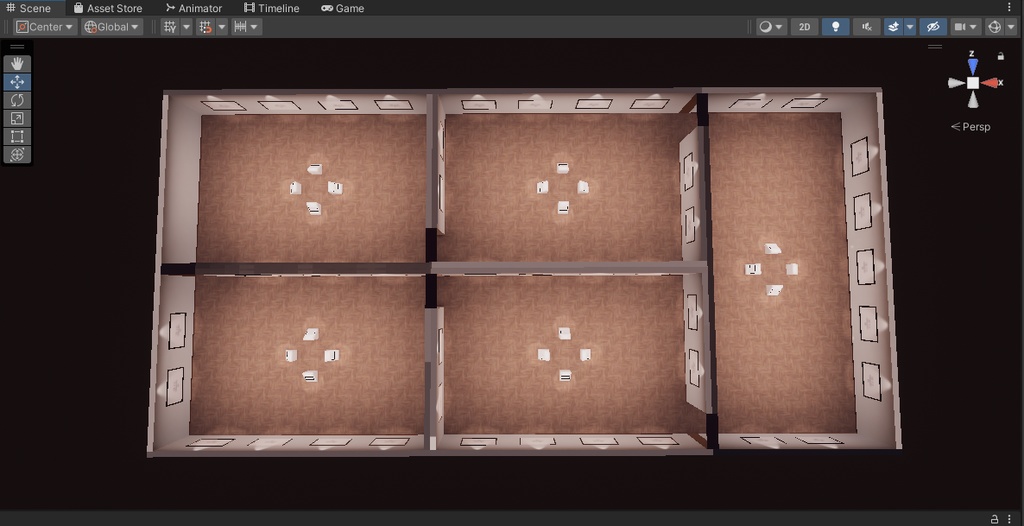Image resolution: width=1024 pixels, height=526 pixels.
Task: Click the center cube of the orientation gizmo
Action: coord(973,83)
